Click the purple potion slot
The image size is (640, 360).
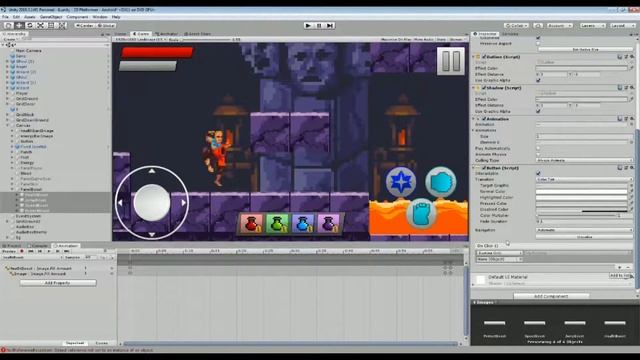click(x=328, y=224)
